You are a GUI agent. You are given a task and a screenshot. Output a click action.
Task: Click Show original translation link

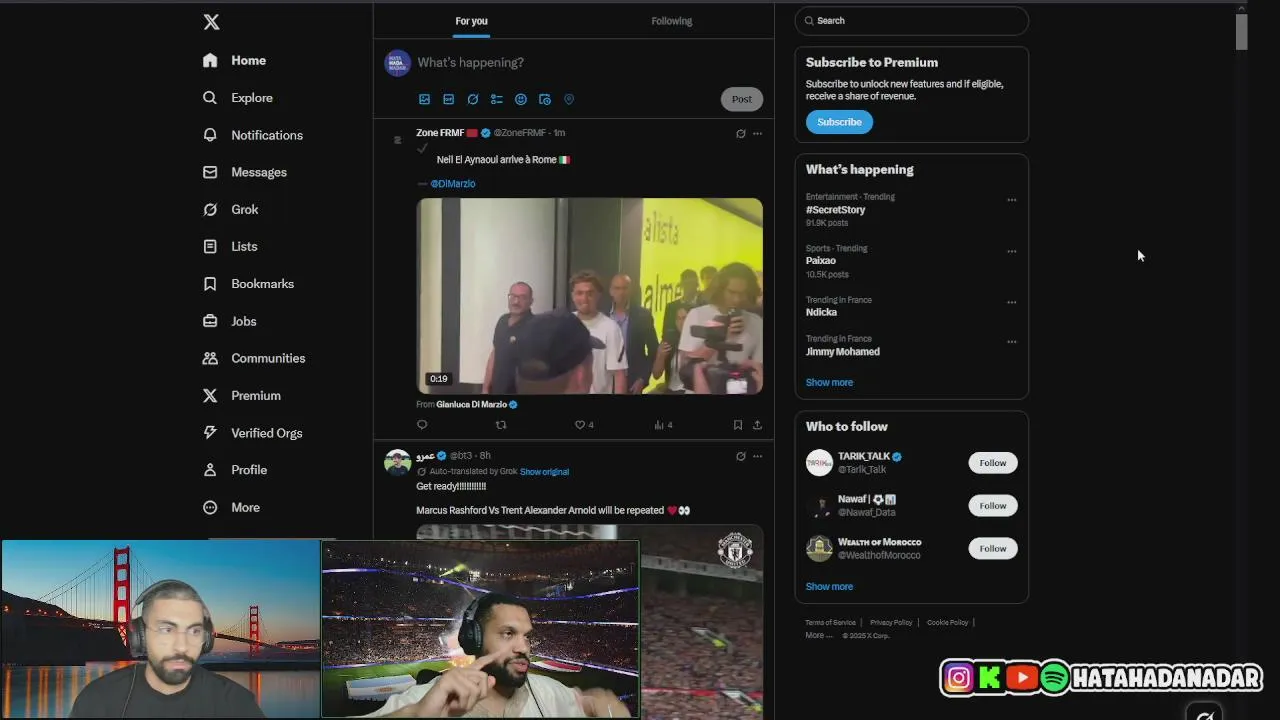click(x=544, y=472)
